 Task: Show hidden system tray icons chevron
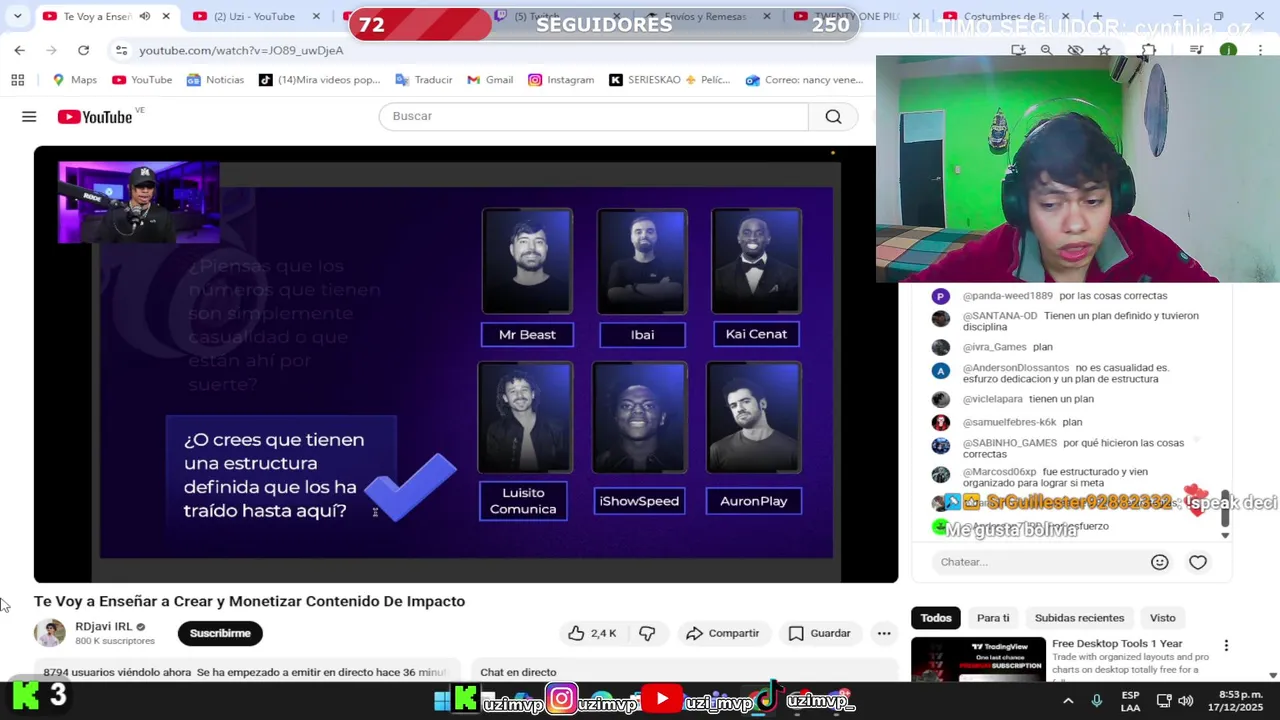click(1068, 701)
